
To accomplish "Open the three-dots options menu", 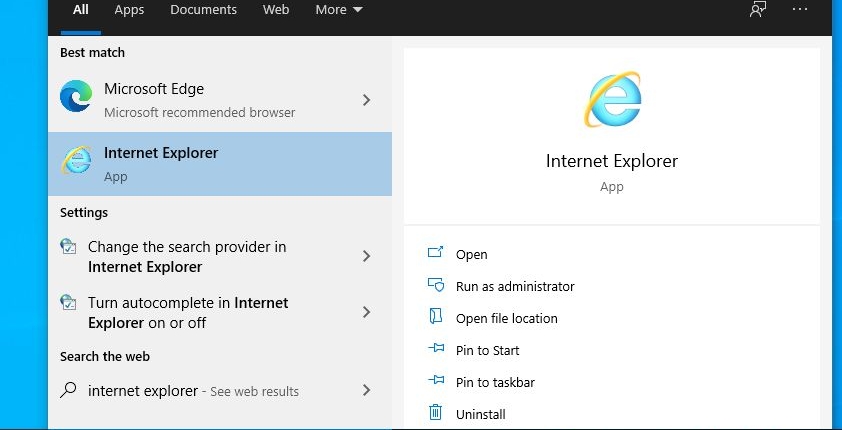I will click(800, 9).
